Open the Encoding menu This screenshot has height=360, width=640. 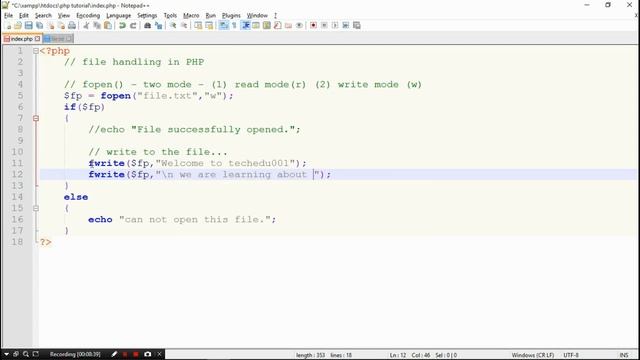point(88,16)
